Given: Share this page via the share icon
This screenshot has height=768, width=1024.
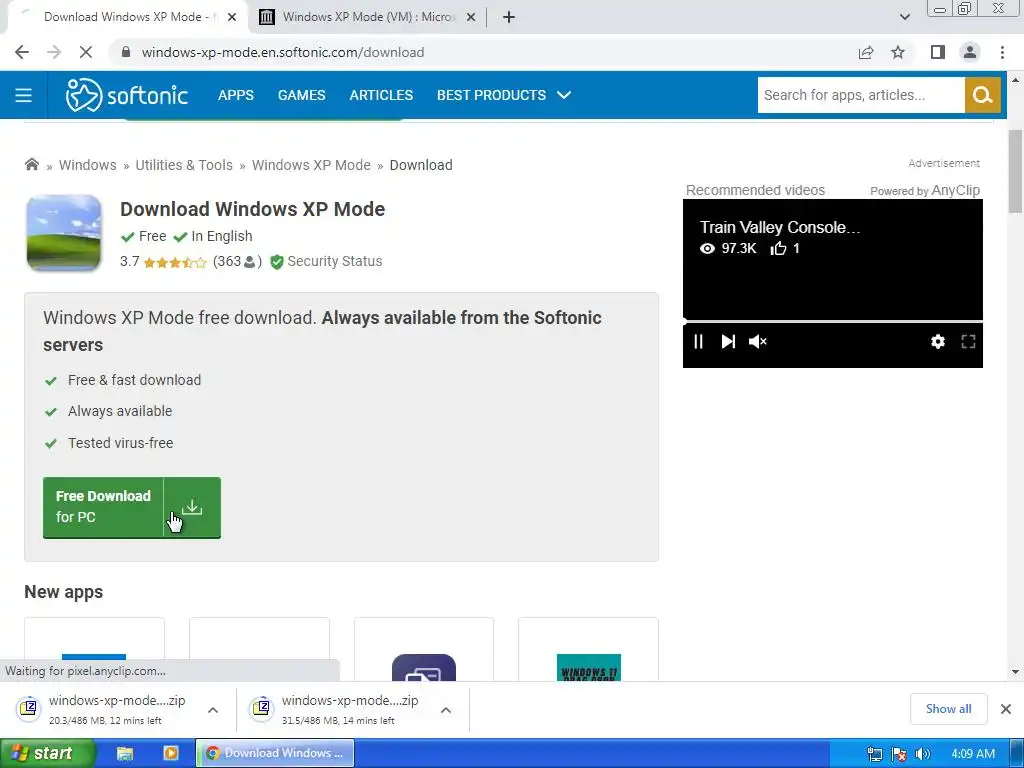Looking at the screenshot, I should 866,52.
